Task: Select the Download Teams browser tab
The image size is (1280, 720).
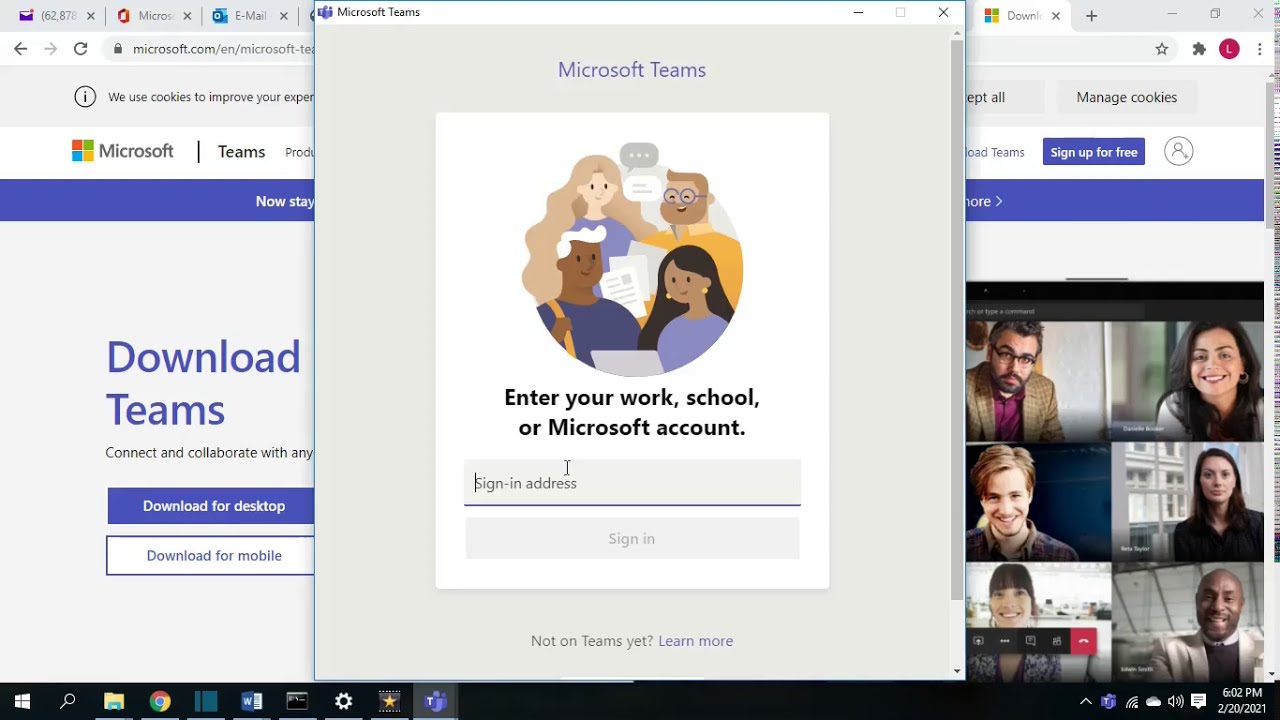Action: pyautogui.click(x=1013, y=16)
